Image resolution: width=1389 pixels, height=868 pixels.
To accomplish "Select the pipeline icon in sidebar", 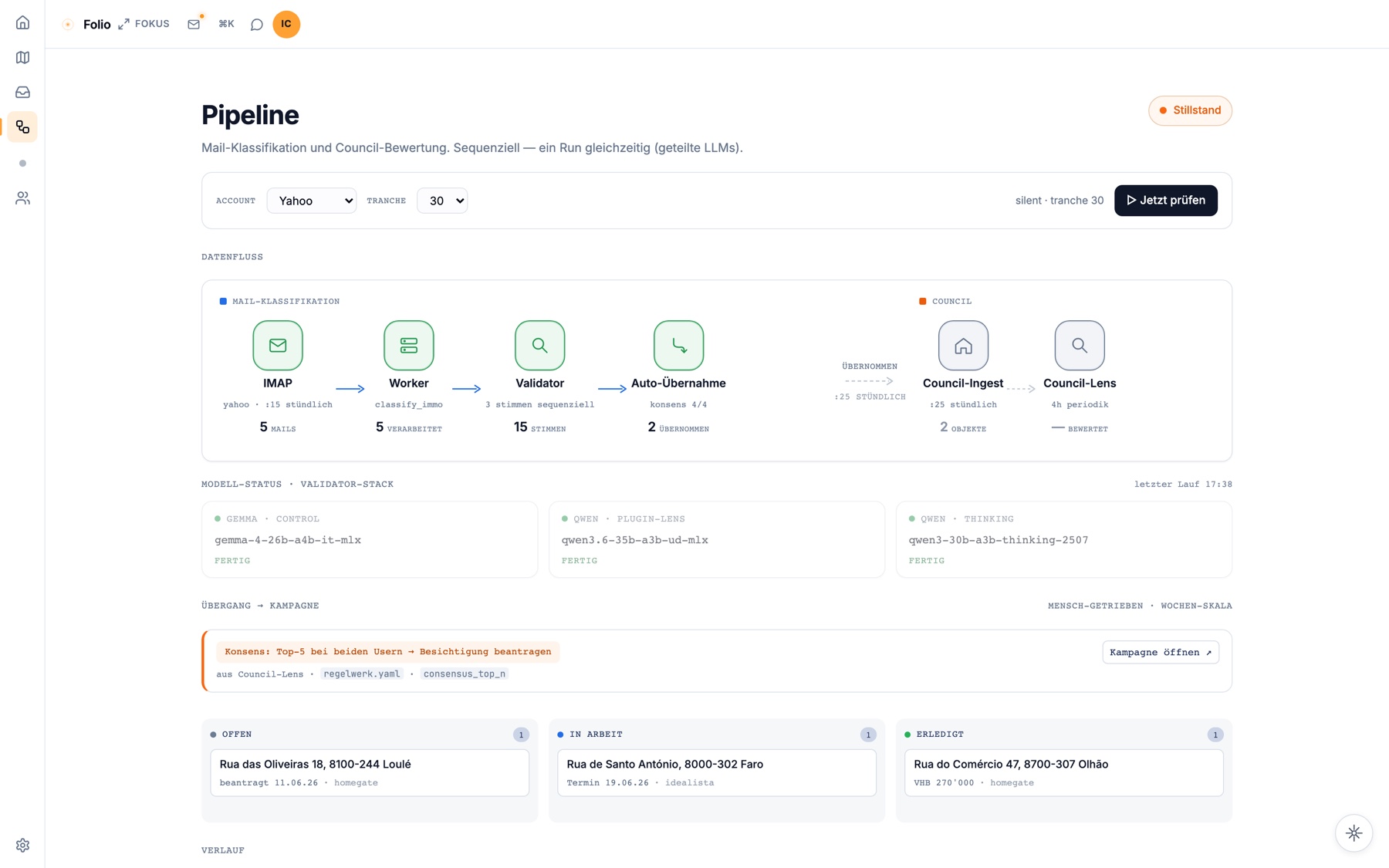I will click(22, 127).
